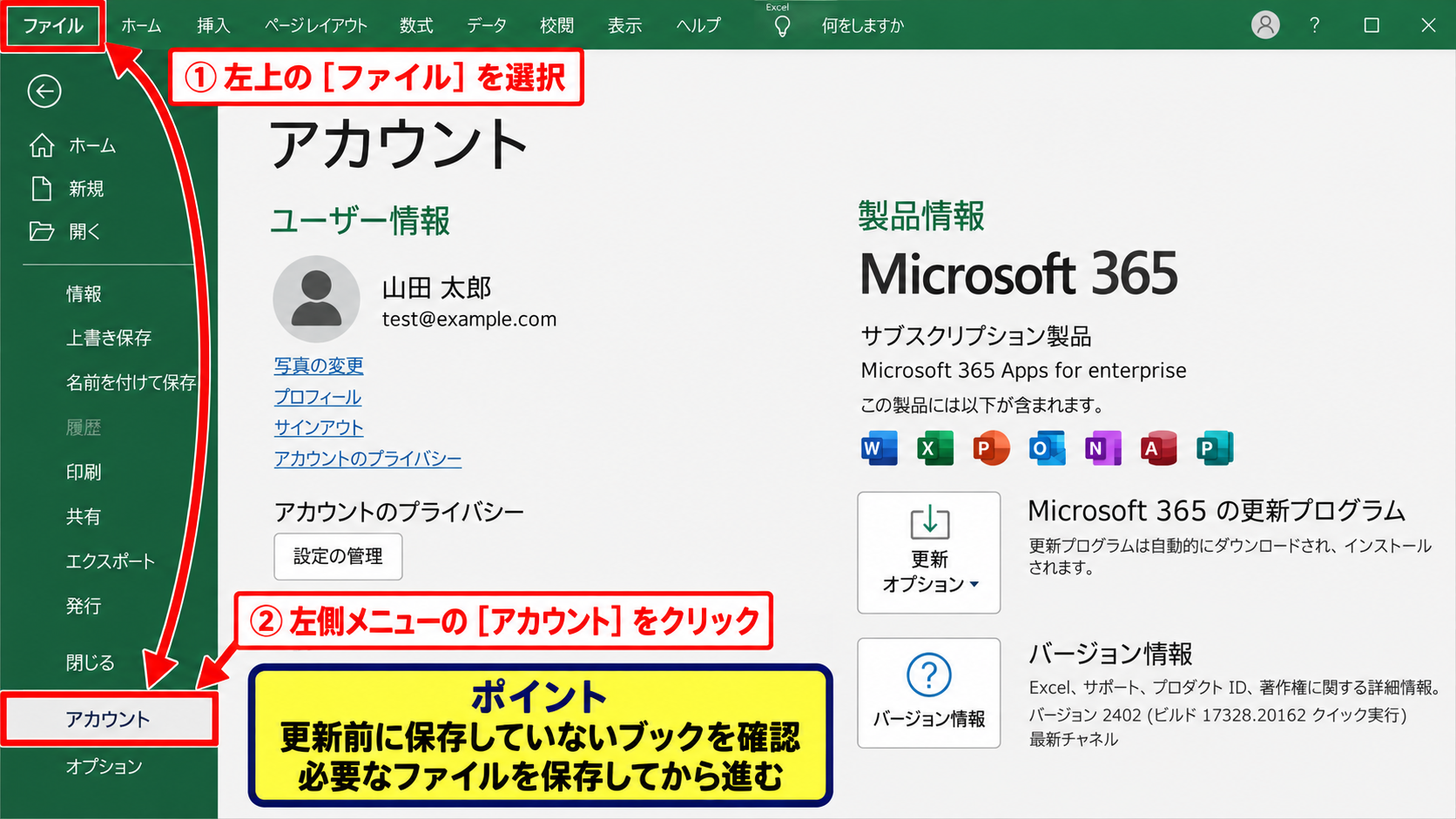
Task: Open the File (ファイル) tab
Action: pyautogui.click(x=53, y=26)
